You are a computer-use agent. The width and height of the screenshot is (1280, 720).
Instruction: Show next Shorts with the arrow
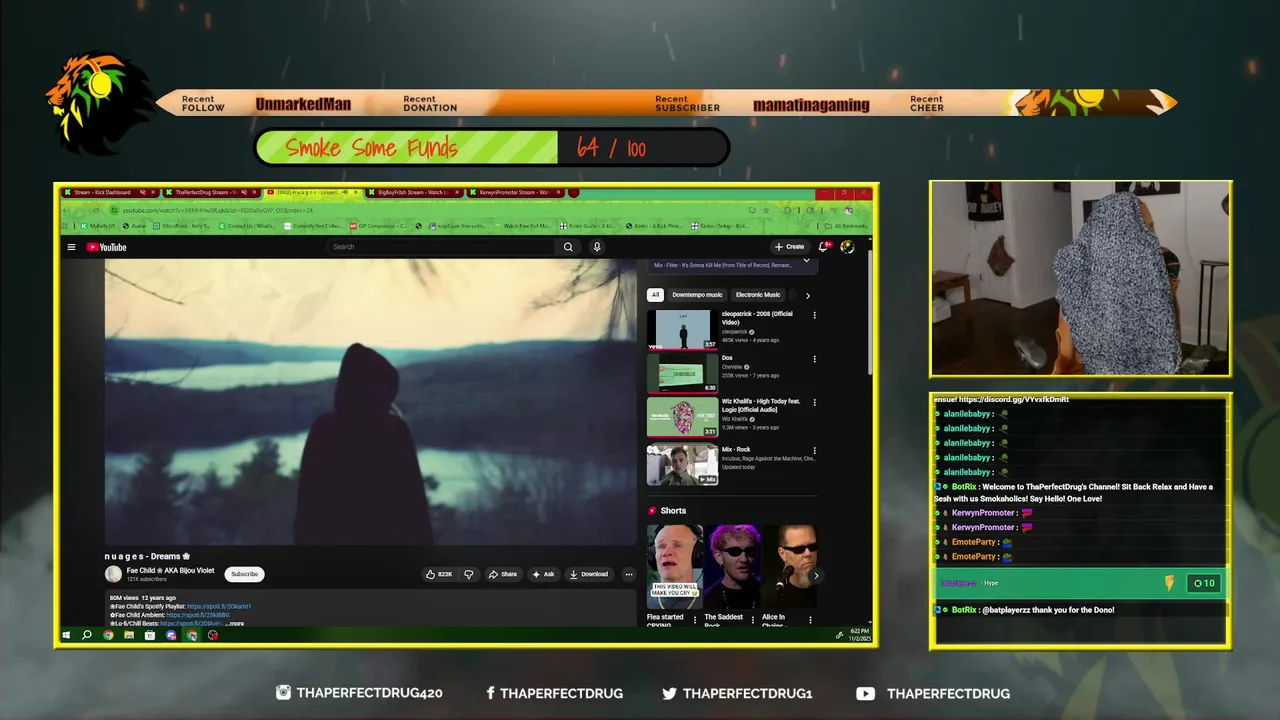coord(816,575)
